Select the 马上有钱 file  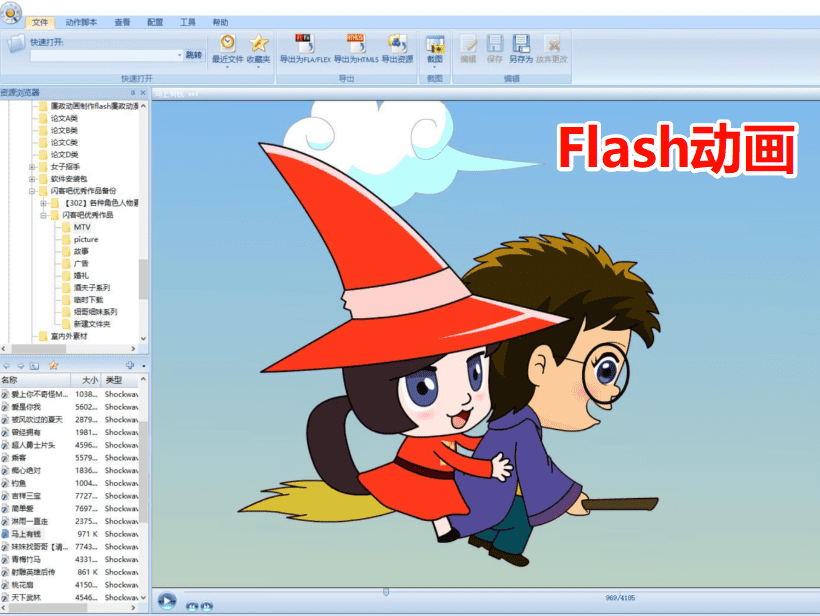(x=26, y=534)
